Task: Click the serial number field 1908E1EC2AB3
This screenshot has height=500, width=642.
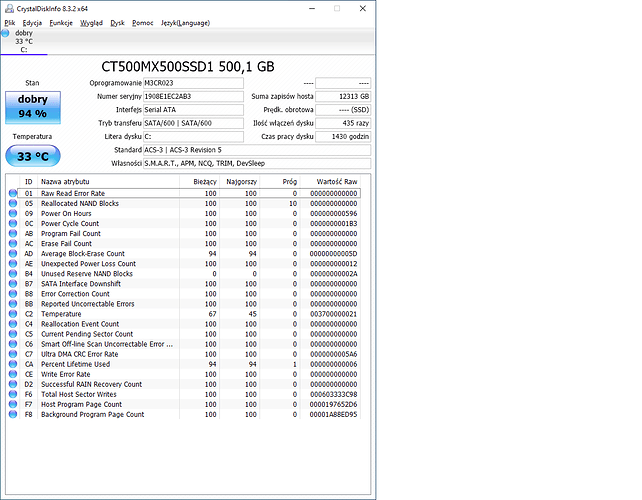Action: (x=193, y=97)
